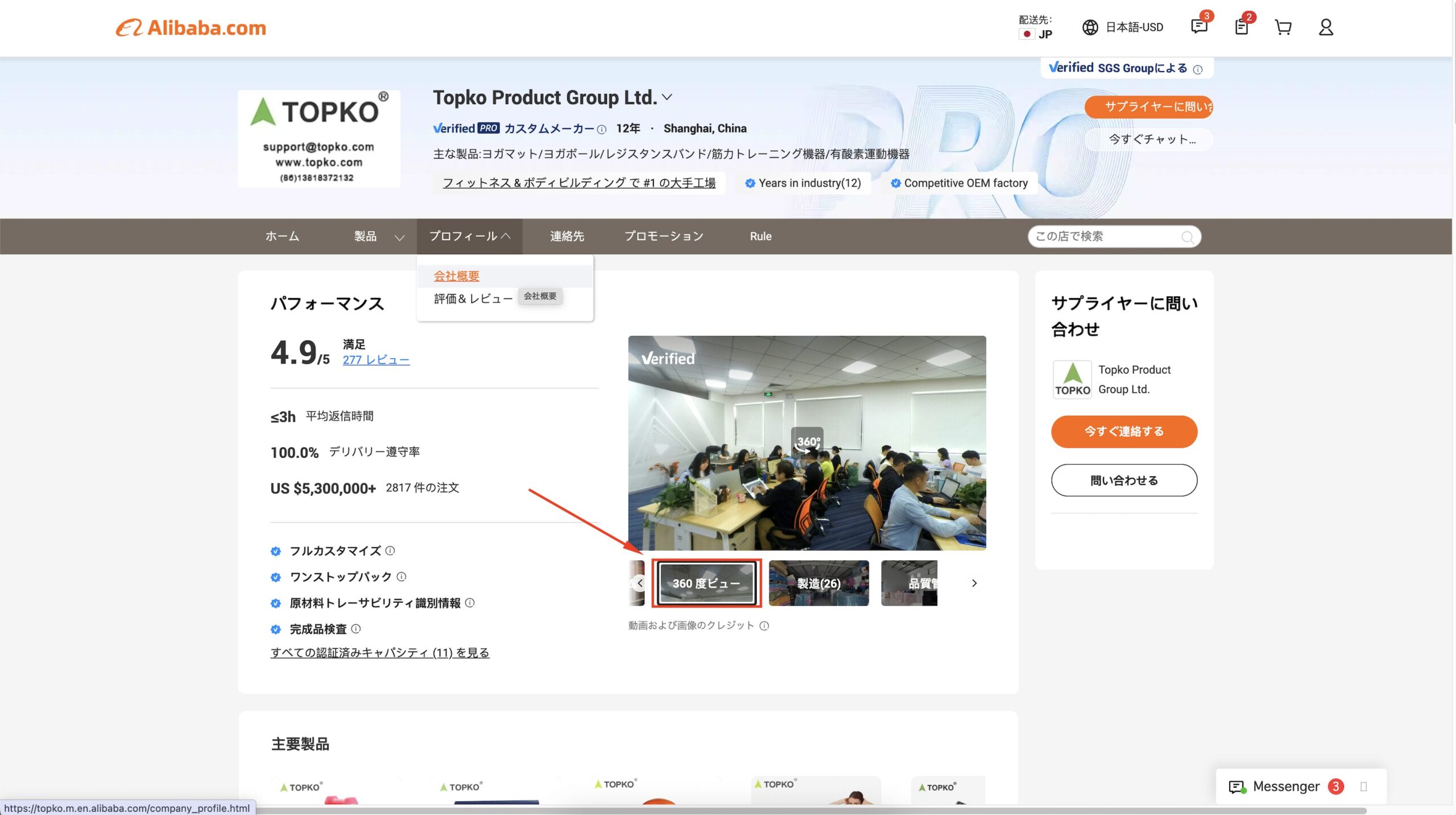Click the main office 360 image
The width and height of the screenshot is (1456, 815).
pyautogui.click(x=807, y=443)
